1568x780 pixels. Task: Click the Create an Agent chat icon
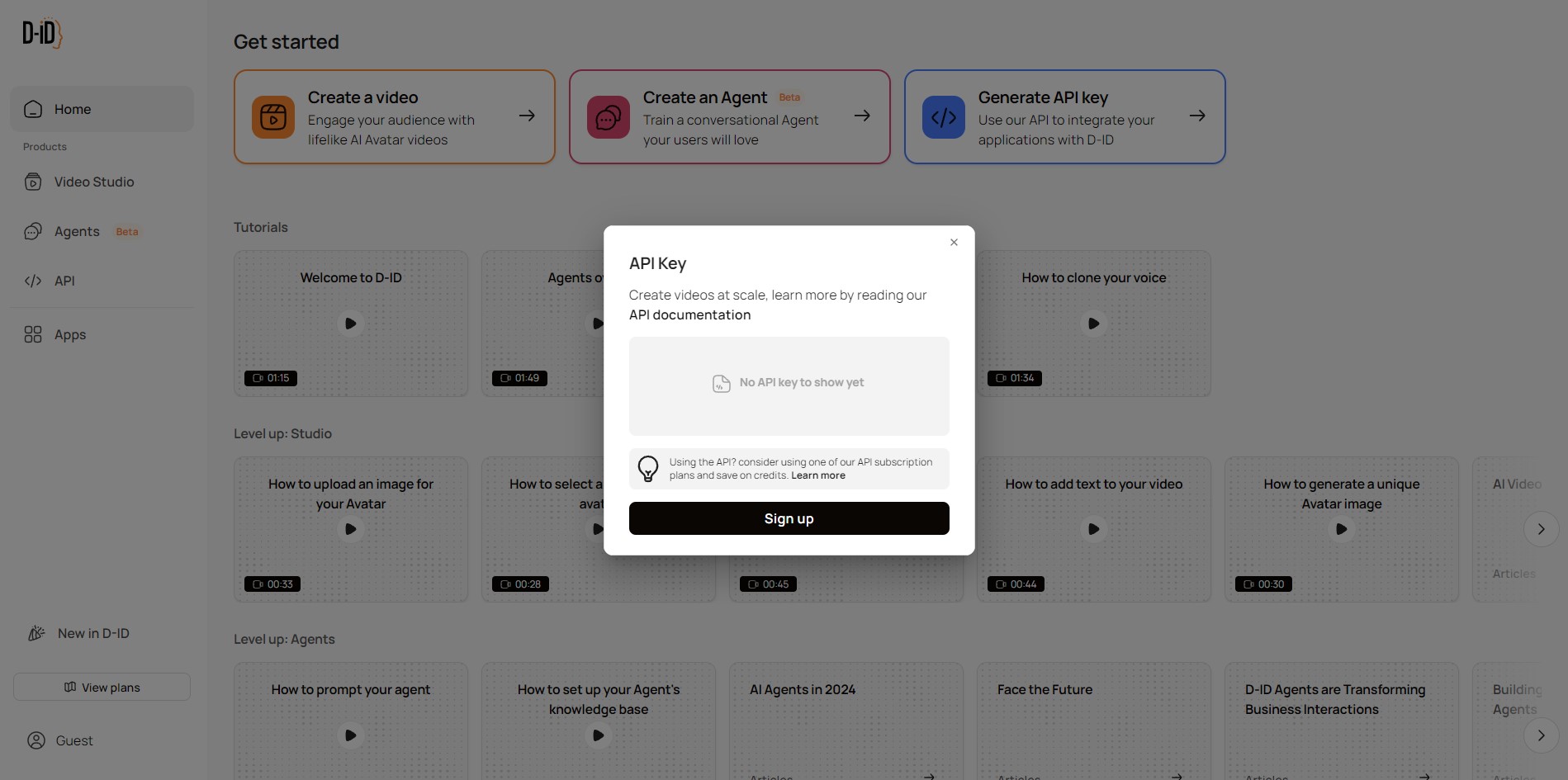609,117
